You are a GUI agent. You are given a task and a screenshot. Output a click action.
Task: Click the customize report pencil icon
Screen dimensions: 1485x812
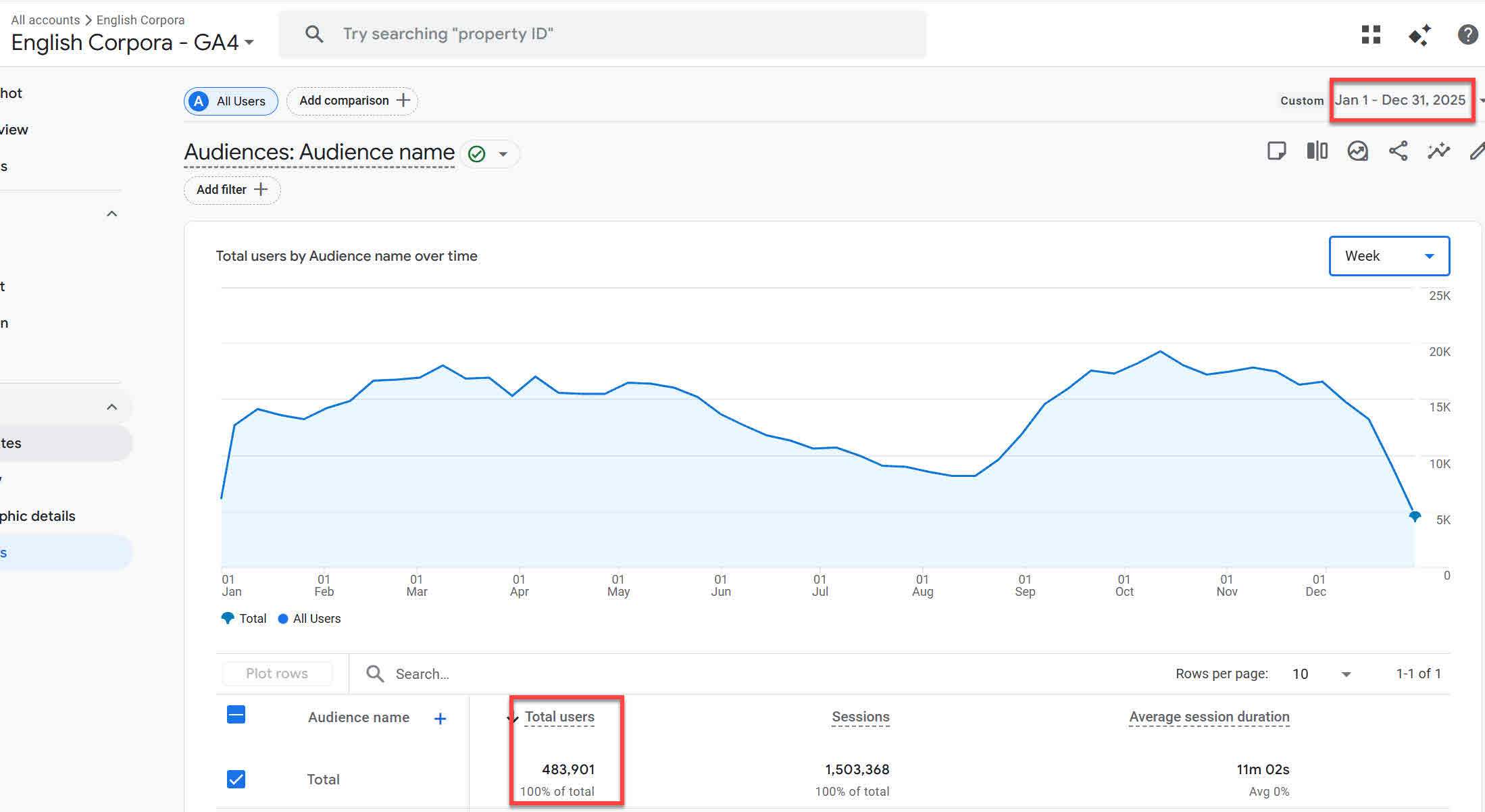pos(1477,151)
